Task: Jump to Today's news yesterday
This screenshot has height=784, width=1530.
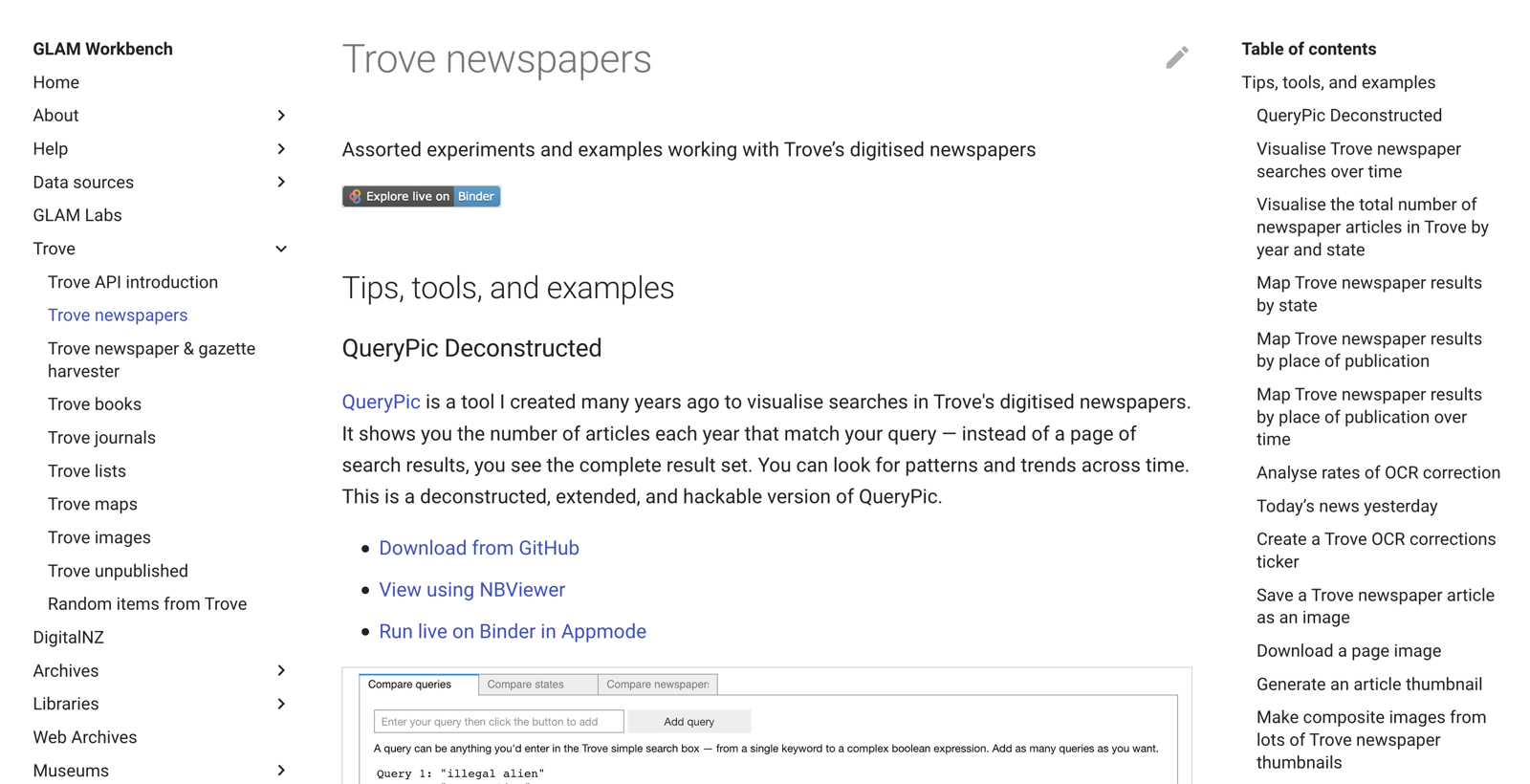Action: click(1346, 507)
